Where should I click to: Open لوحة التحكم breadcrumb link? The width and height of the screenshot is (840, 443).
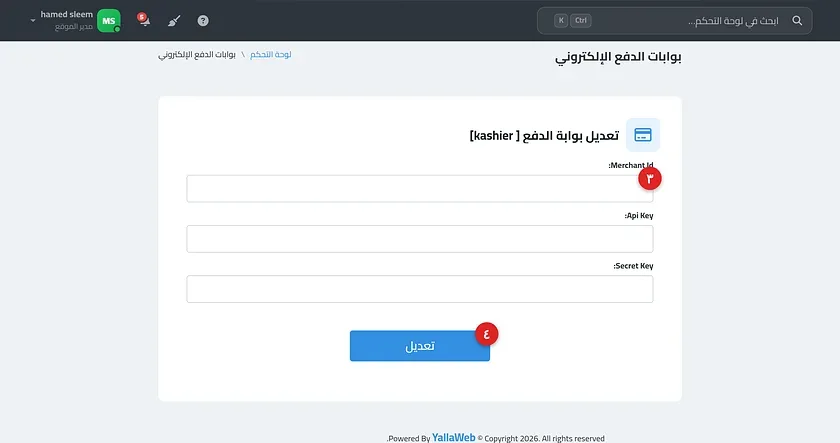271,55
